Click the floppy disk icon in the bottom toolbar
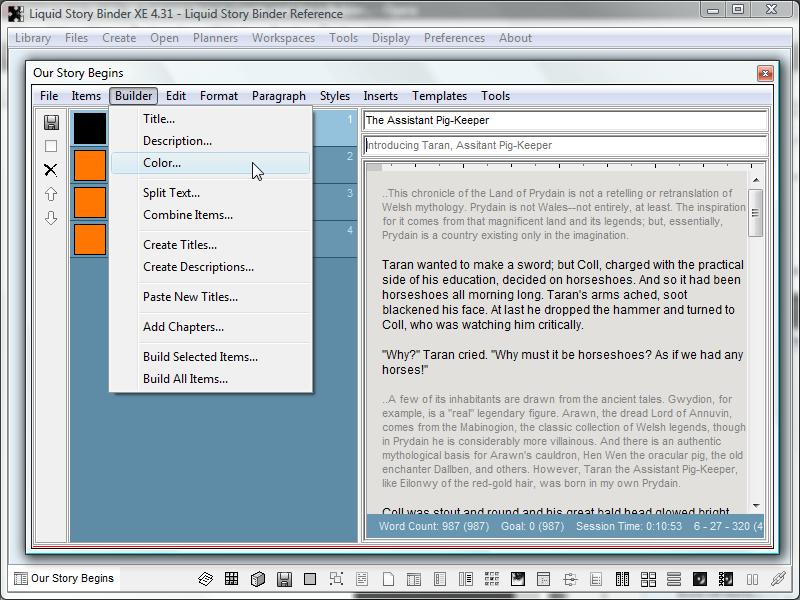Viewport: 800px width, 600px height. 284,579
